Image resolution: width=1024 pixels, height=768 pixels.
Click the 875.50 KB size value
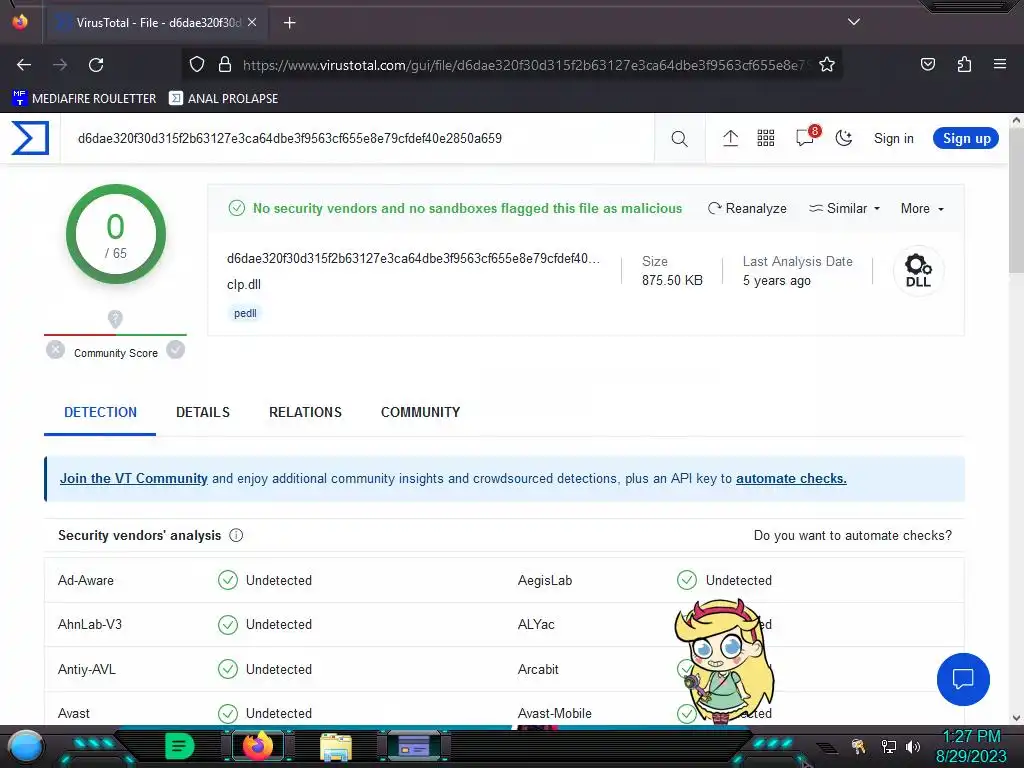(672, 280)
